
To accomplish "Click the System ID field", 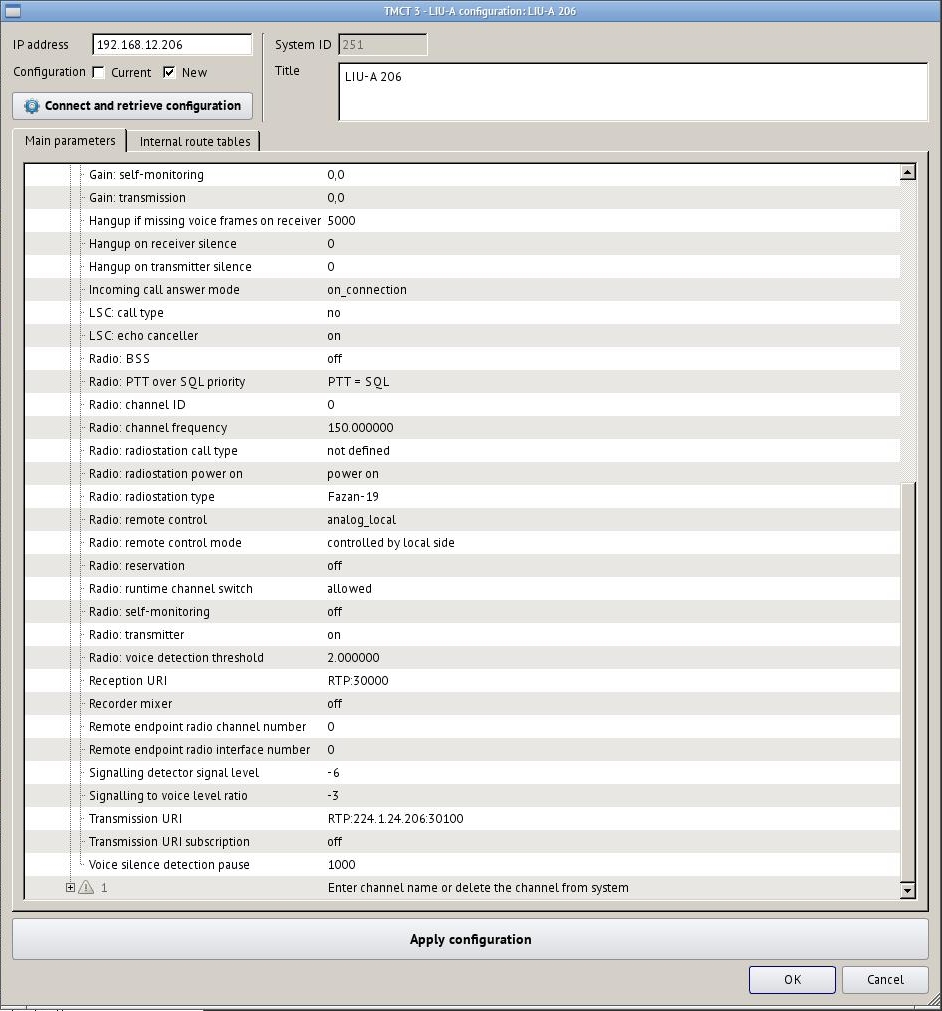I will (x=382, y=44).
